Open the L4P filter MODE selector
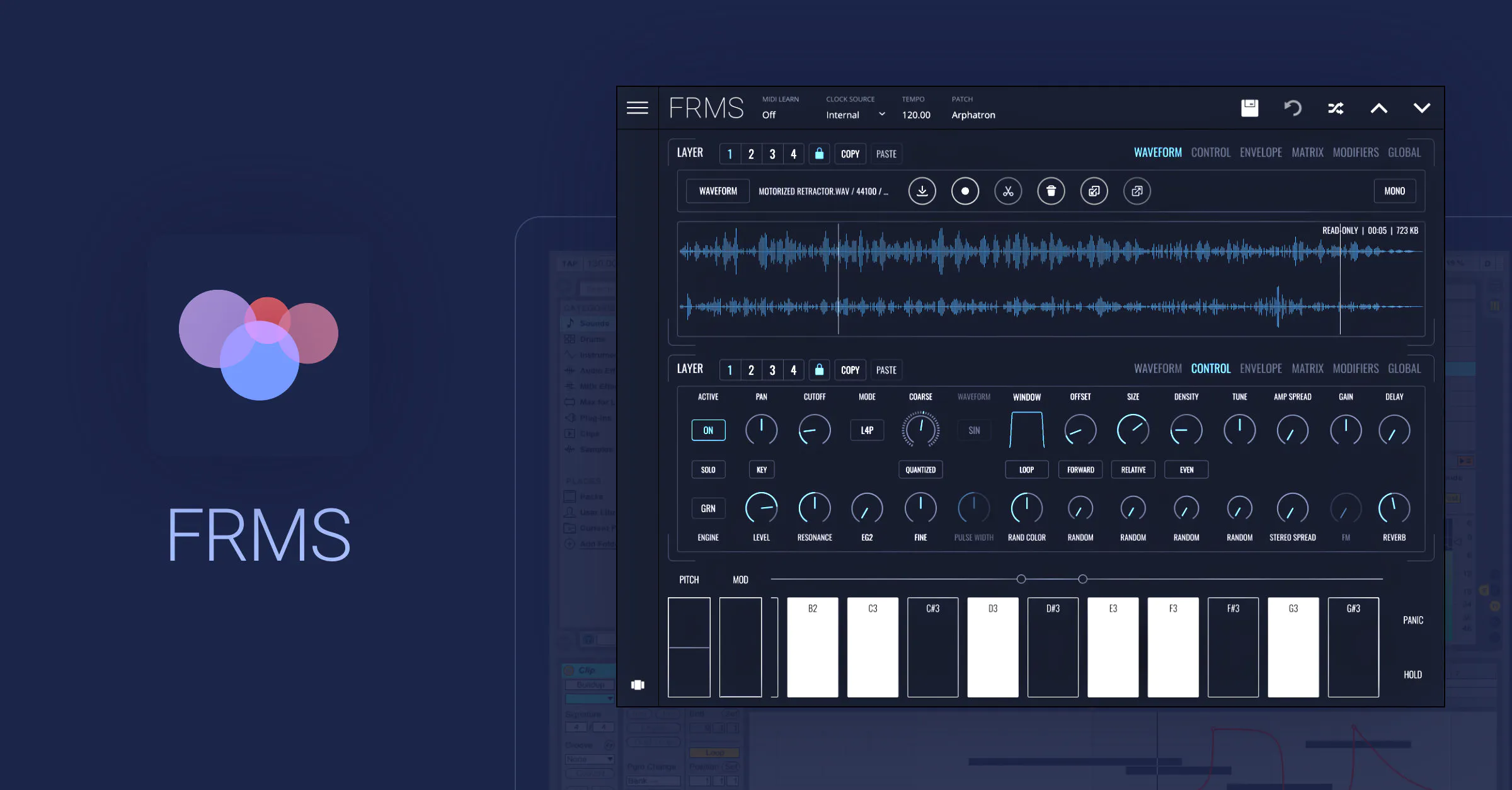 point(867,430)
